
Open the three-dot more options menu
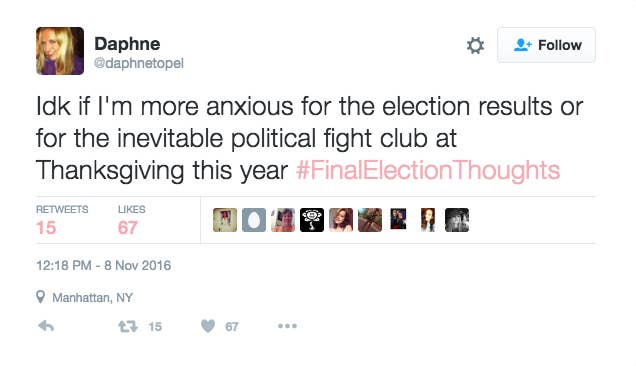pyautogui.click(x=287, y=326)
